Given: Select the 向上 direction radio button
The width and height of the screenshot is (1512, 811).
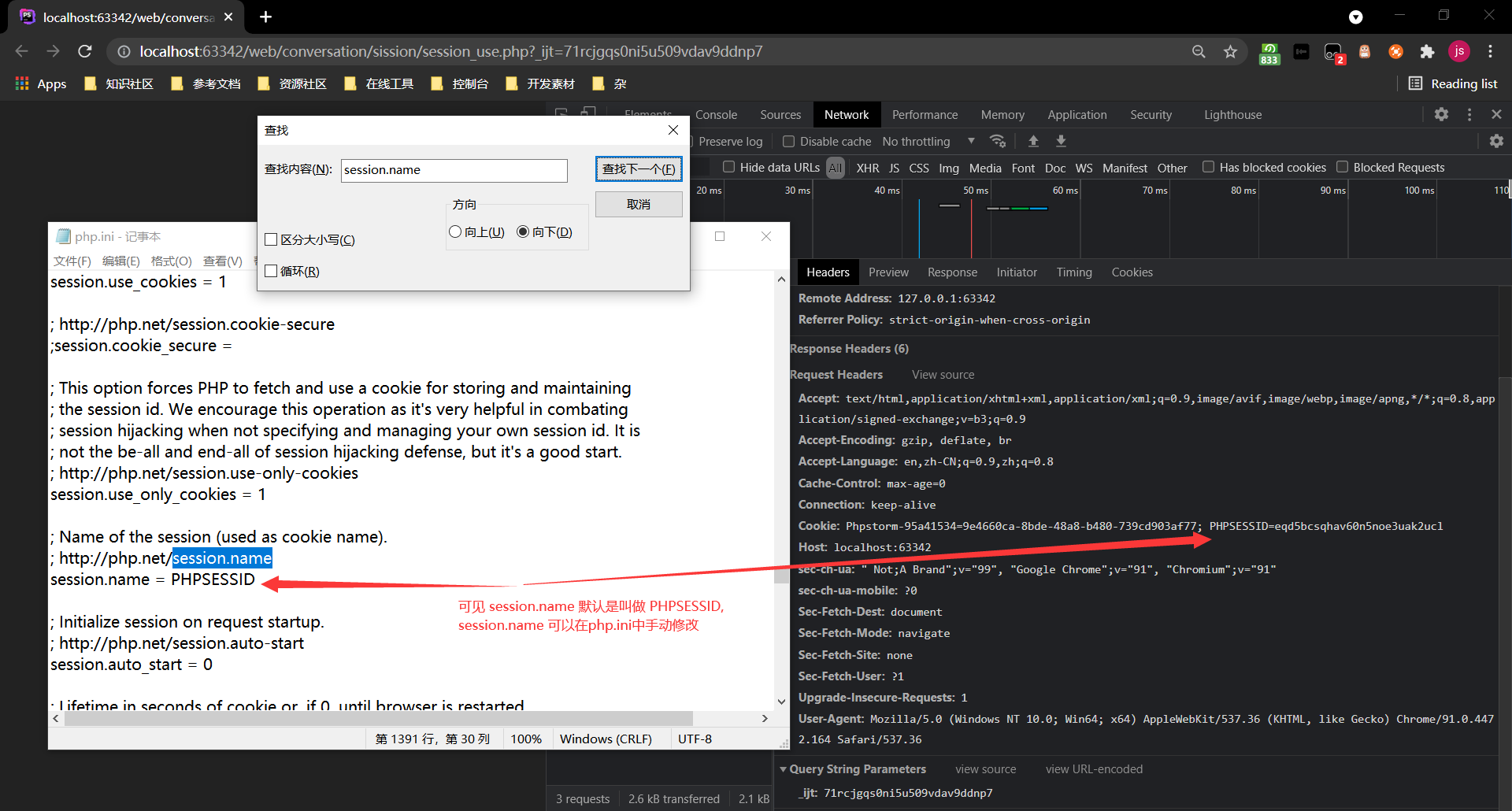Looking at the screenshot, I should 454,231.
